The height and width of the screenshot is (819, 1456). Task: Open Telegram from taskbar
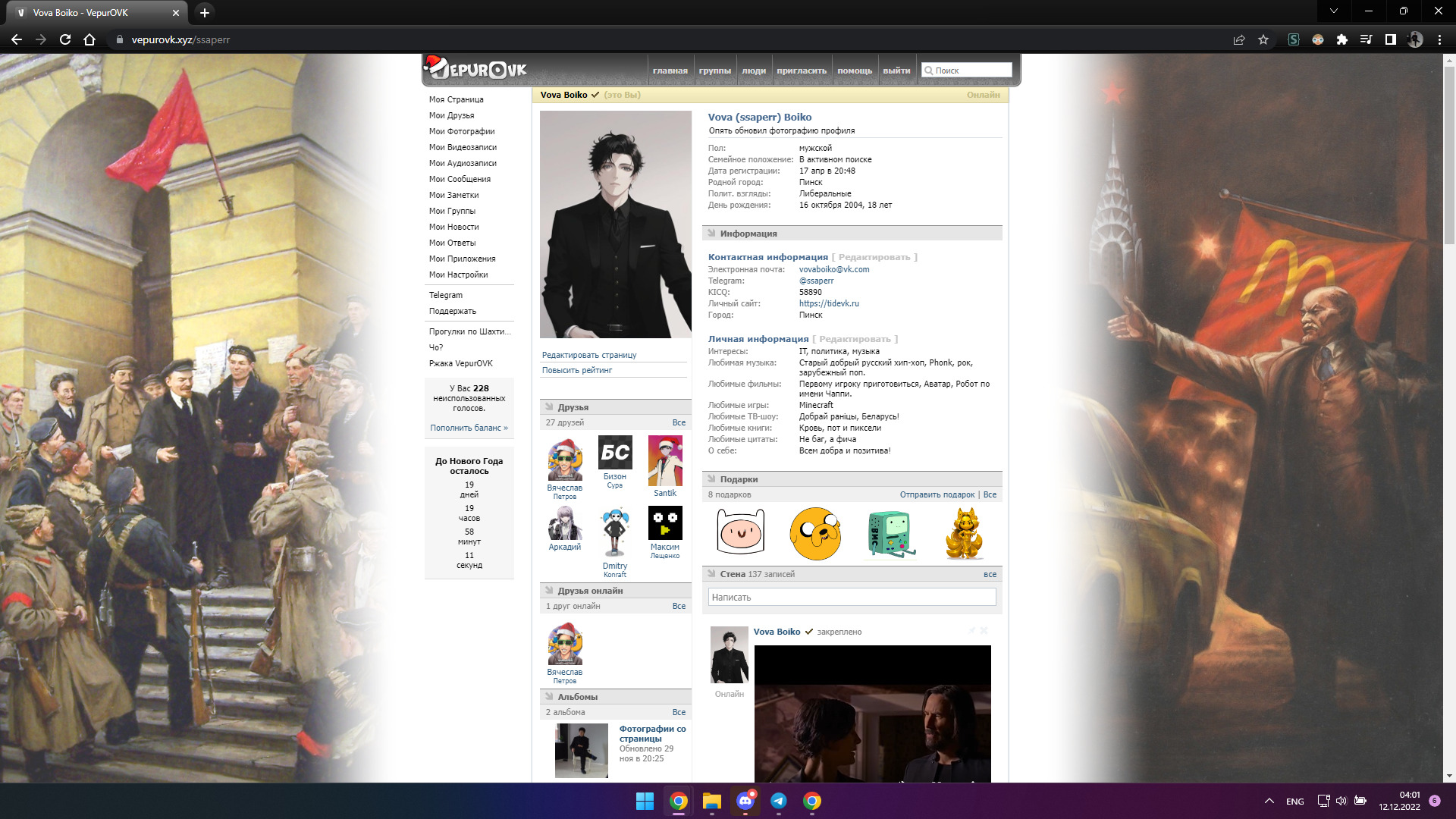tap(778, 801)
